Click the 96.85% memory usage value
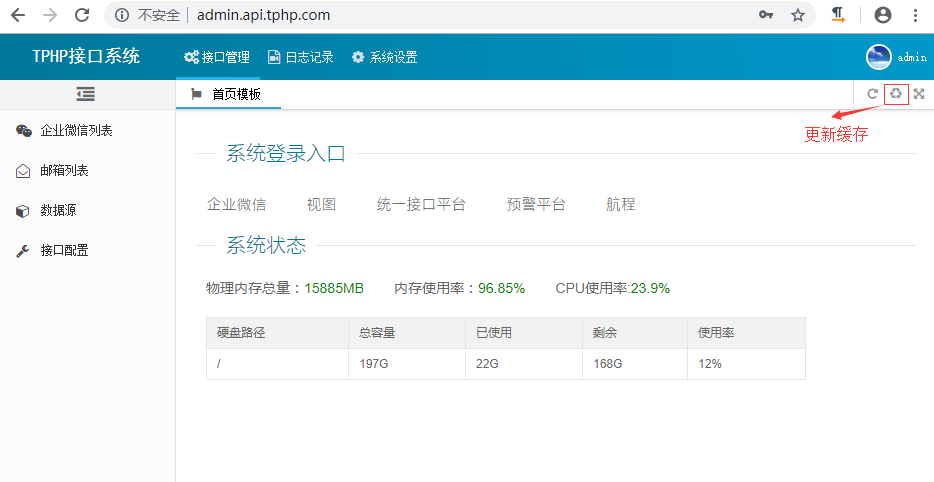This screenshot has width=934, height=482. coord(502,288)
